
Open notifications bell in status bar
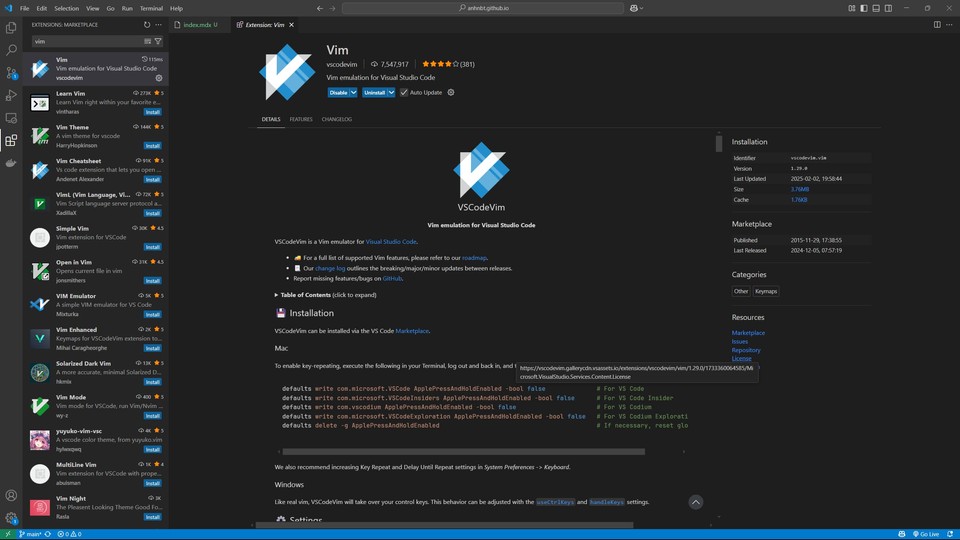950,534
